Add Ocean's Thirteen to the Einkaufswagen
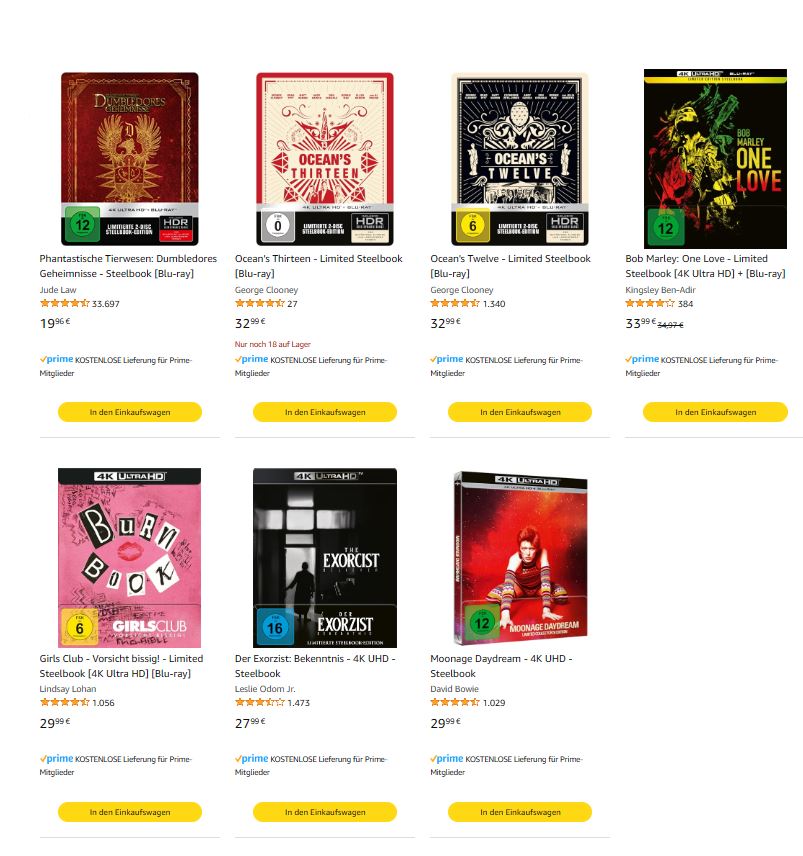This screenshot has width=803, height=856. click(x=325, y=412)
